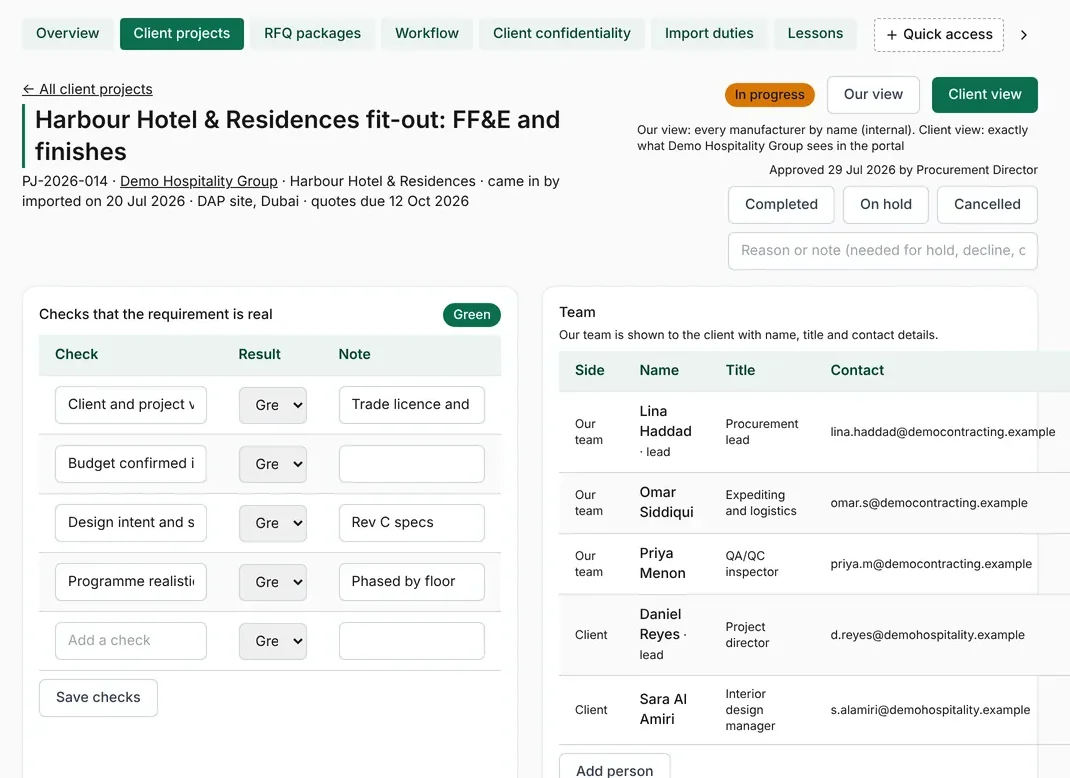Open Demo Hospitality Group client link
The image size is (1070, 778).
click(199, 182)
